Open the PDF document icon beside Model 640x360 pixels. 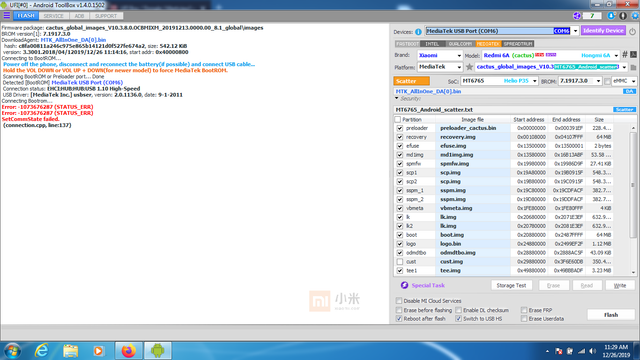tap(633, 54)
